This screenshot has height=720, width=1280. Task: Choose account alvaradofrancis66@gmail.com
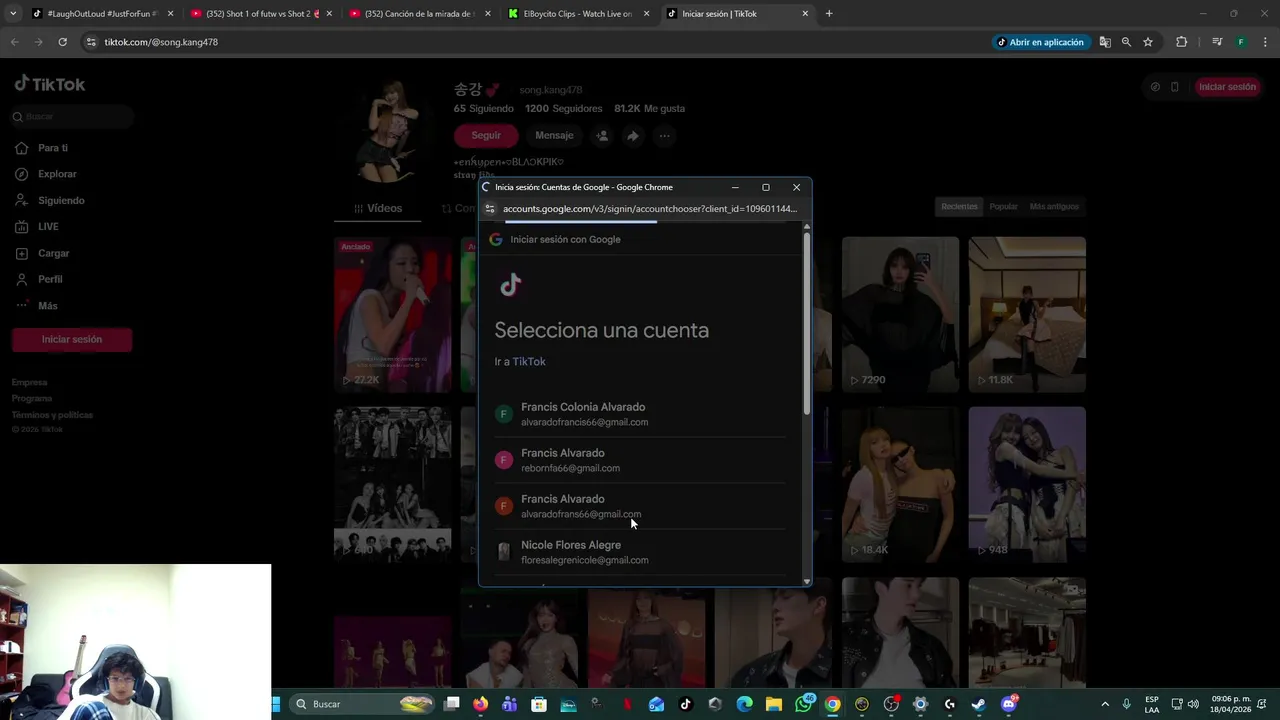pos(640,414)
